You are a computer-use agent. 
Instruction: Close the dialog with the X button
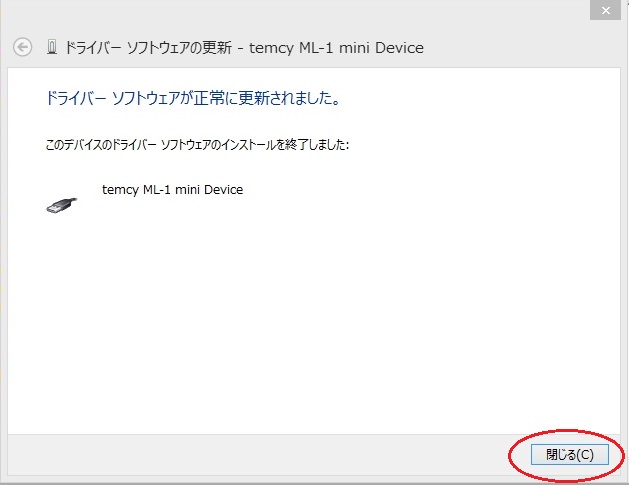(x=605, y=10)
